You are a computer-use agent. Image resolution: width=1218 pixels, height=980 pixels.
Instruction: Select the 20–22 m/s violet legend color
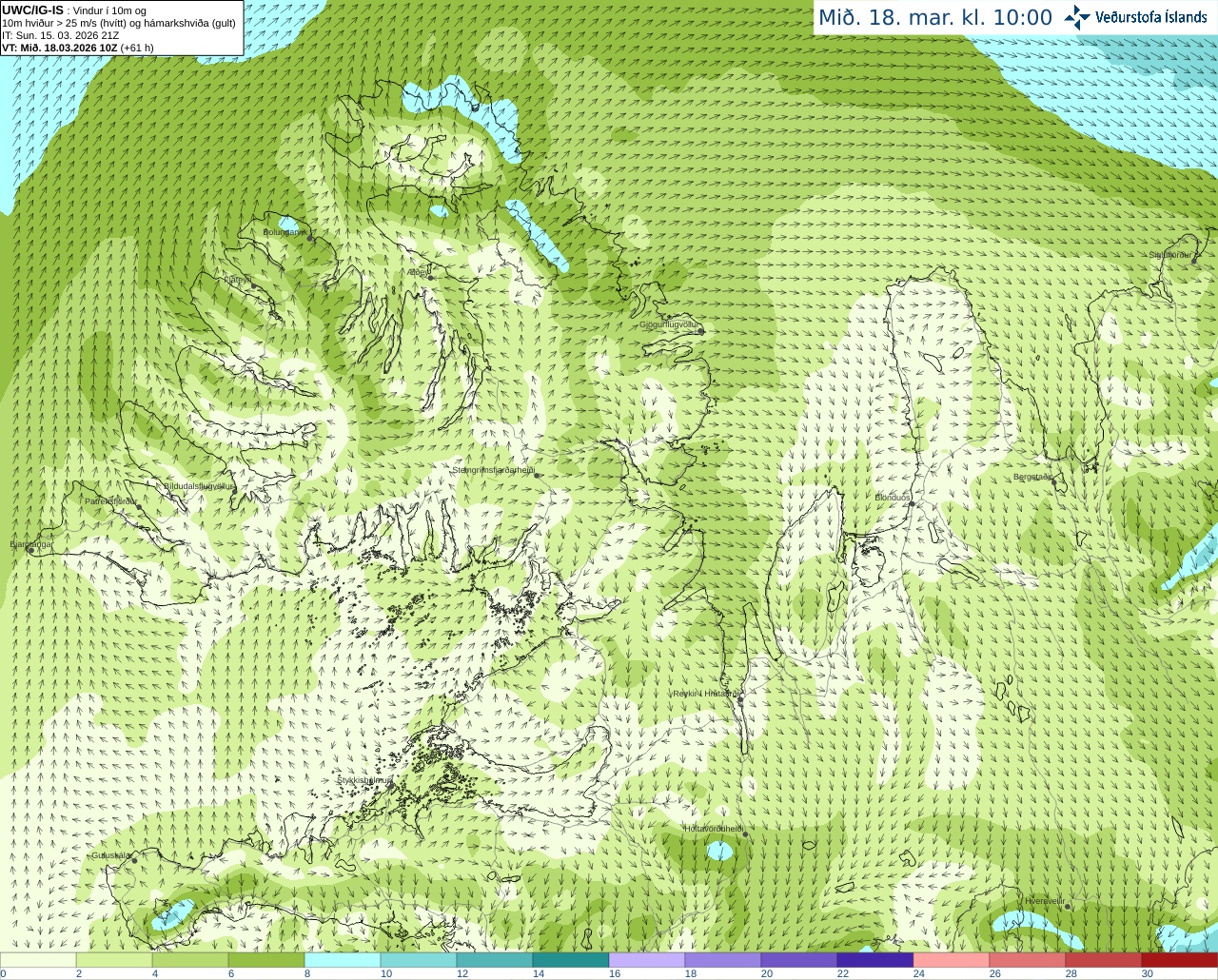[799, 960]
